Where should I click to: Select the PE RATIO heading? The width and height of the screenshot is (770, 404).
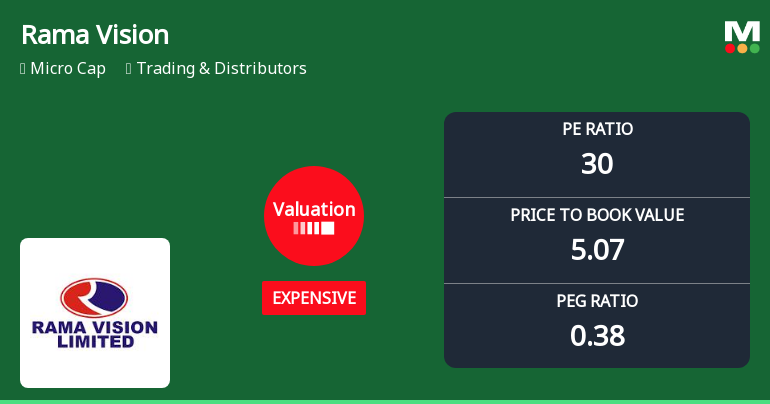597,129
